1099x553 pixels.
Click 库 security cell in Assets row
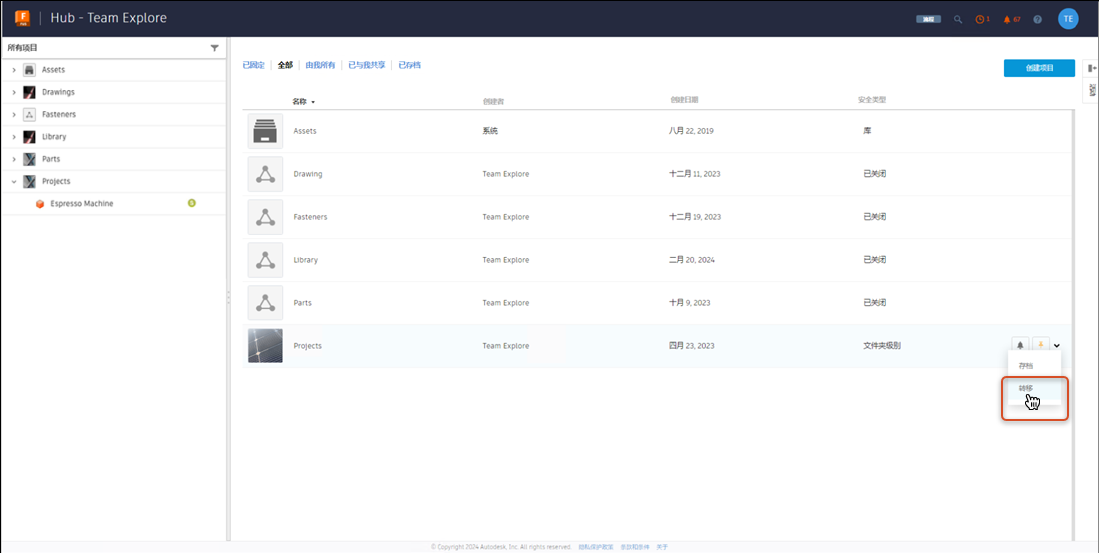pyautogui.click(x=868, y=131)
